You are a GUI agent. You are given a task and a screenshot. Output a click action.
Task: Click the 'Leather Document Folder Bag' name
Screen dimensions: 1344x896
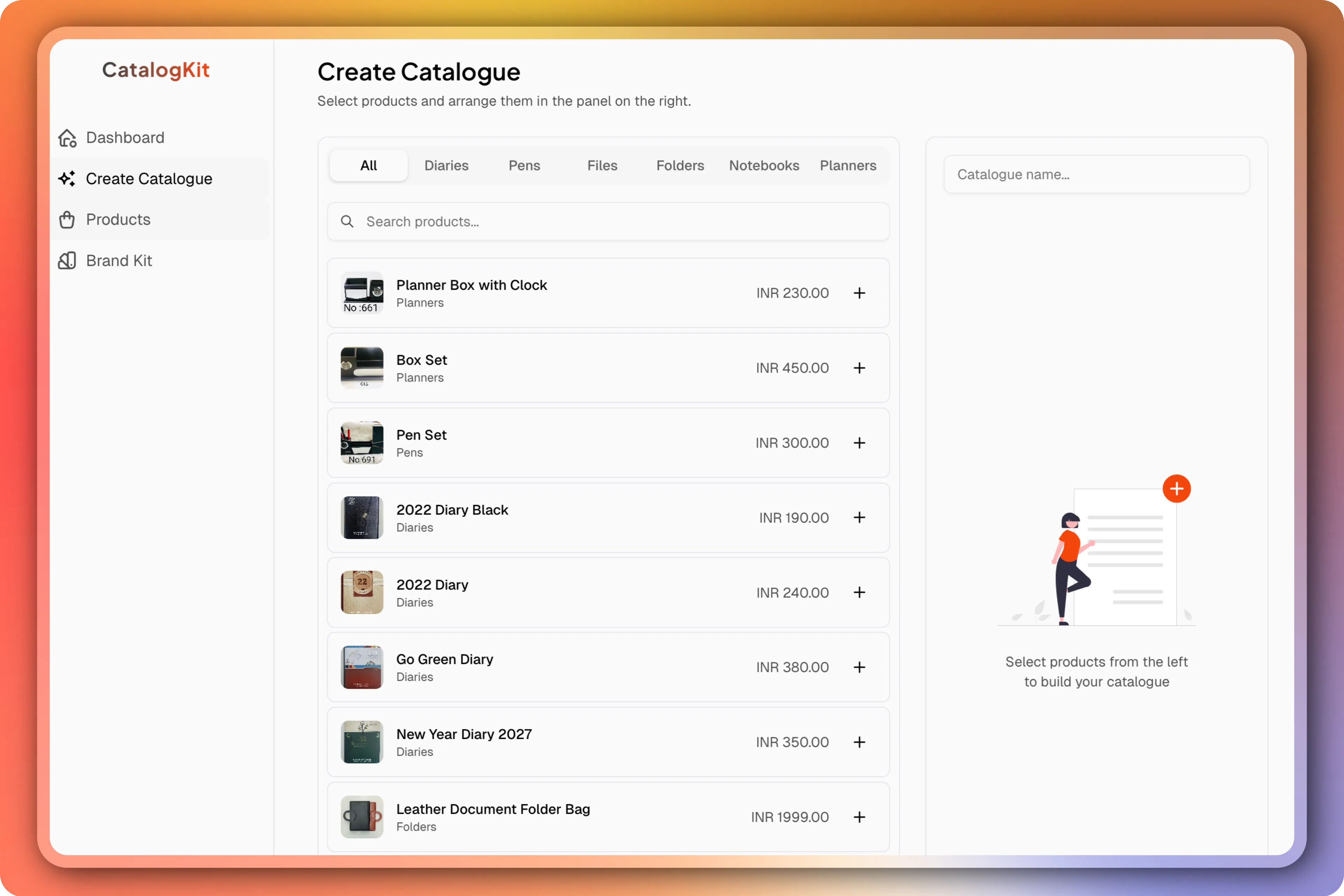493,809
